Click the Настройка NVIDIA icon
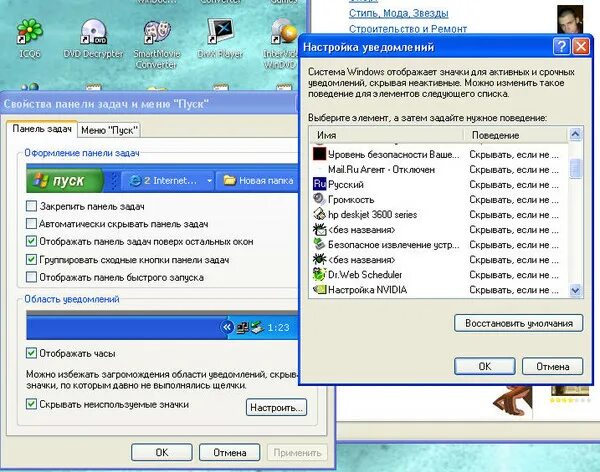The height and width of the screenshot is (472, 600). coord(320,289)
